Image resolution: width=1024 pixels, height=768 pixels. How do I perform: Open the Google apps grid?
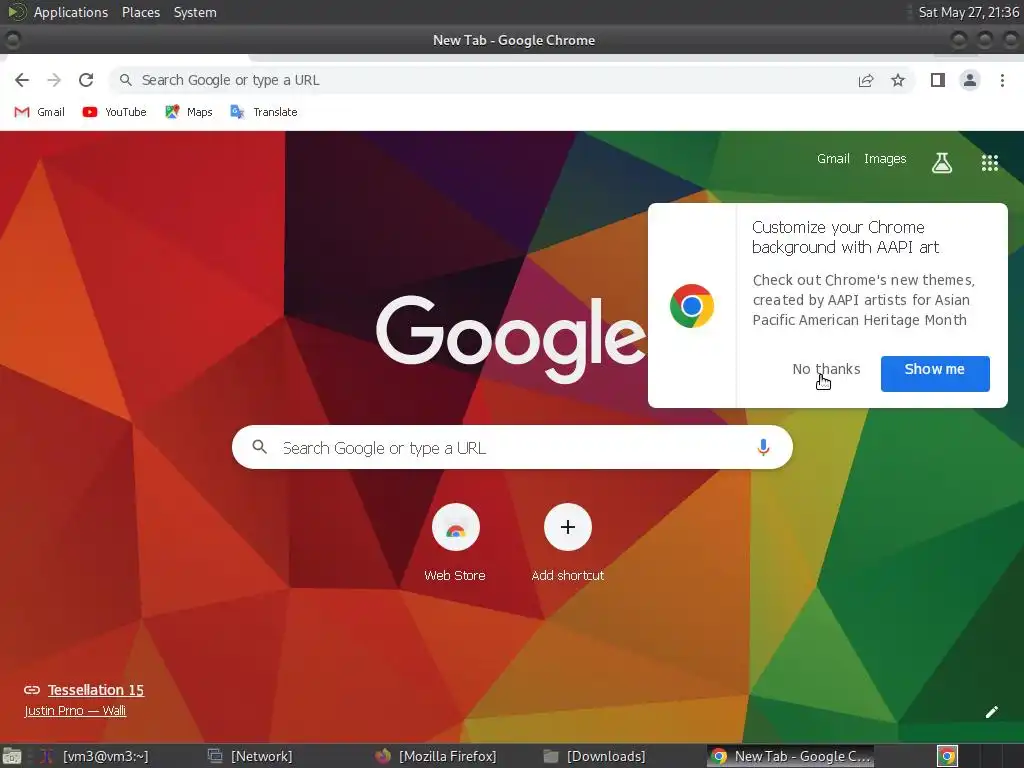[990, 163]
